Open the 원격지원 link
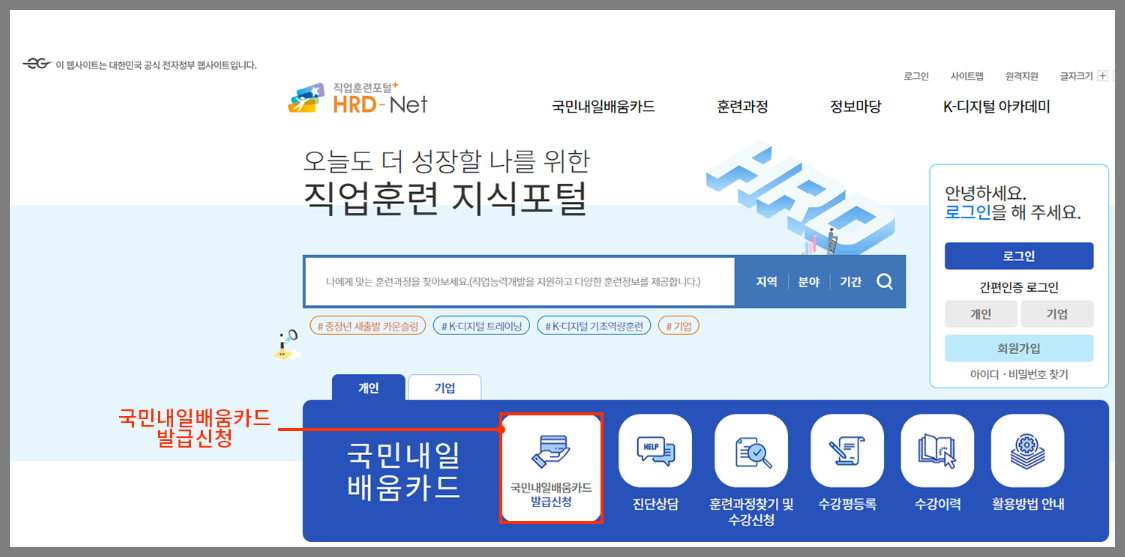Image resolution: width=1125 pixels, height=557 pixels. [x=1022, y=75]
